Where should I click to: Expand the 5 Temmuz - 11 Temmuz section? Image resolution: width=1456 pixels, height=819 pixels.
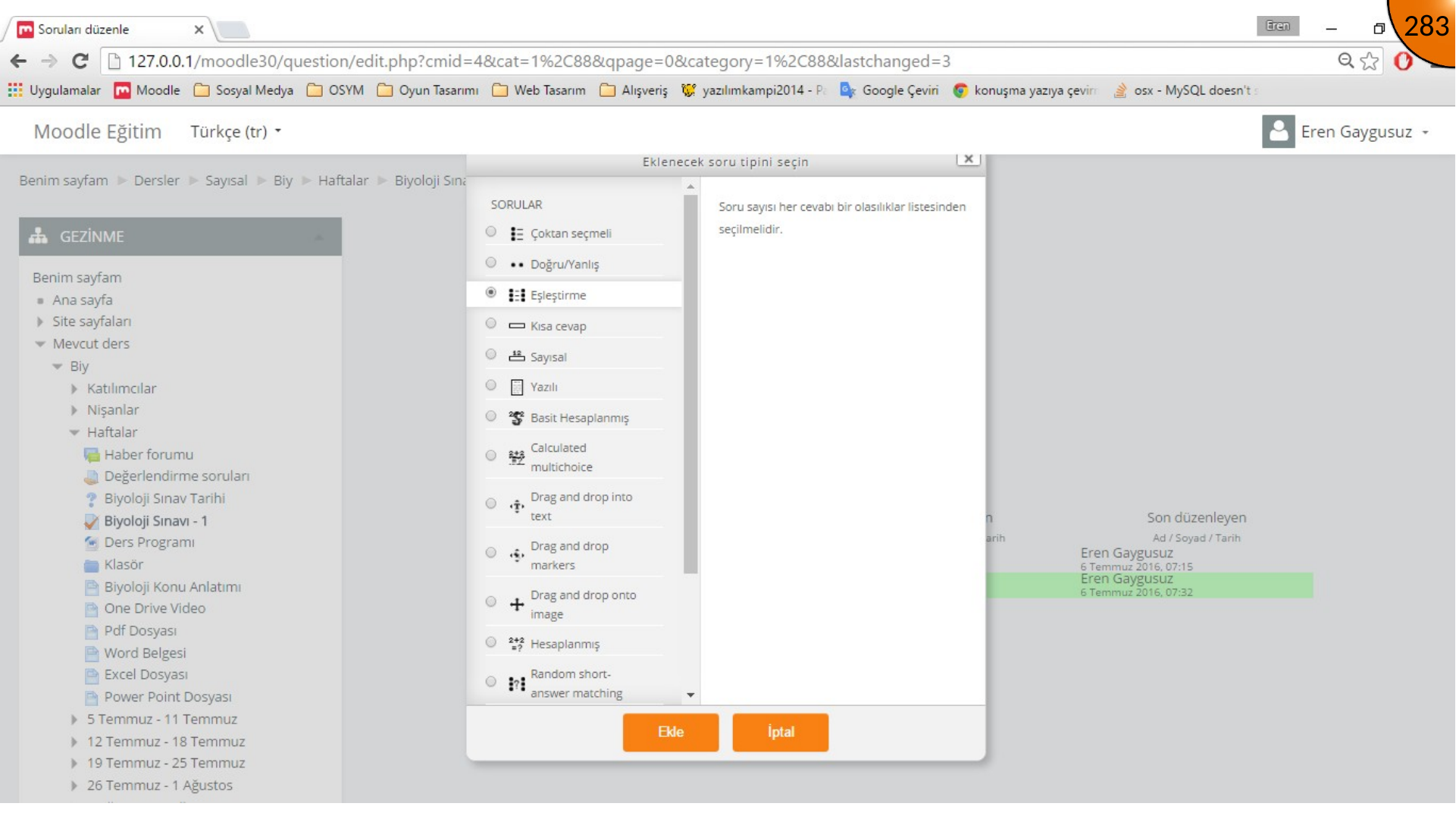74,720
